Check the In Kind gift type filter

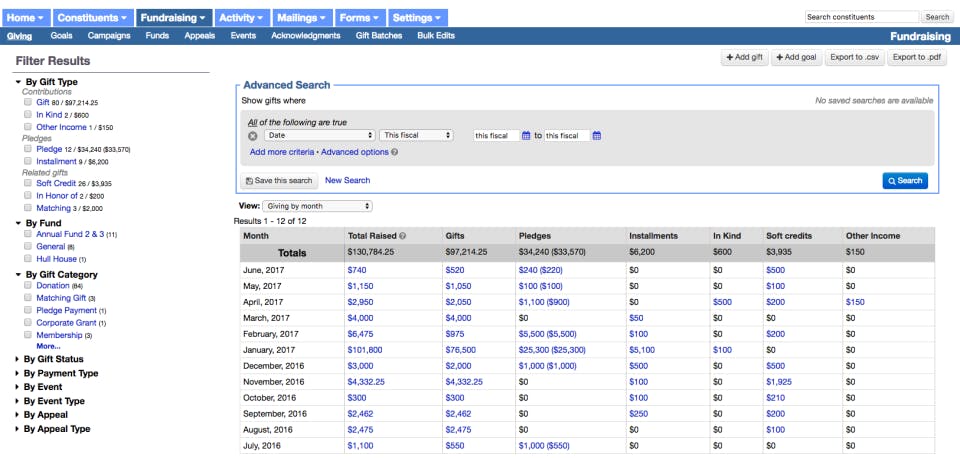[x=28, y=115]
